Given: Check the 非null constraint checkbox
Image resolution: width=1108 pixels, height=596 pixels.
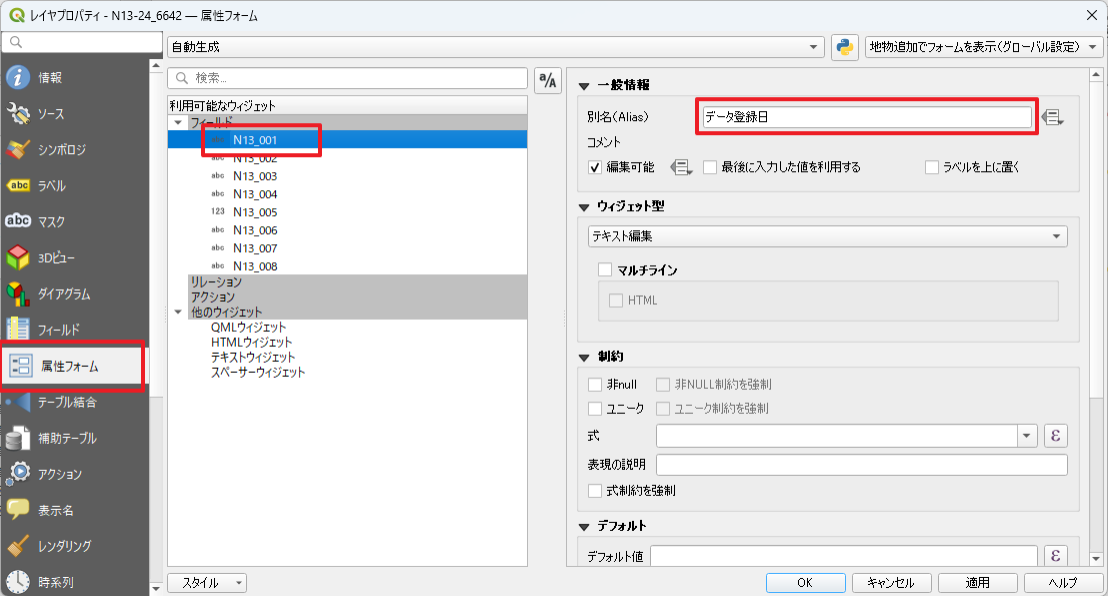Looking at the screenshot, I should click(596, 384).
